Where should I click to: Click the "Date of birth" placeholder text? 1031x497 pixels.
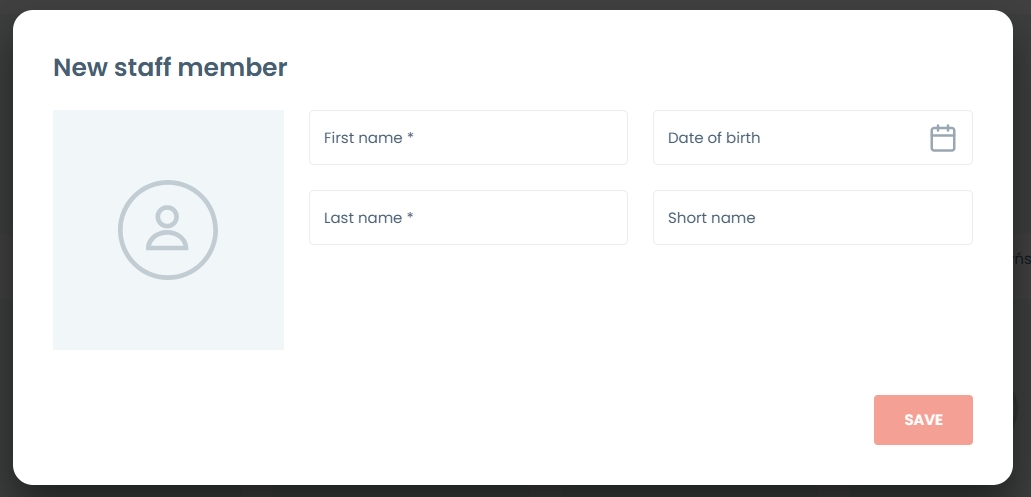click(714, 138)
